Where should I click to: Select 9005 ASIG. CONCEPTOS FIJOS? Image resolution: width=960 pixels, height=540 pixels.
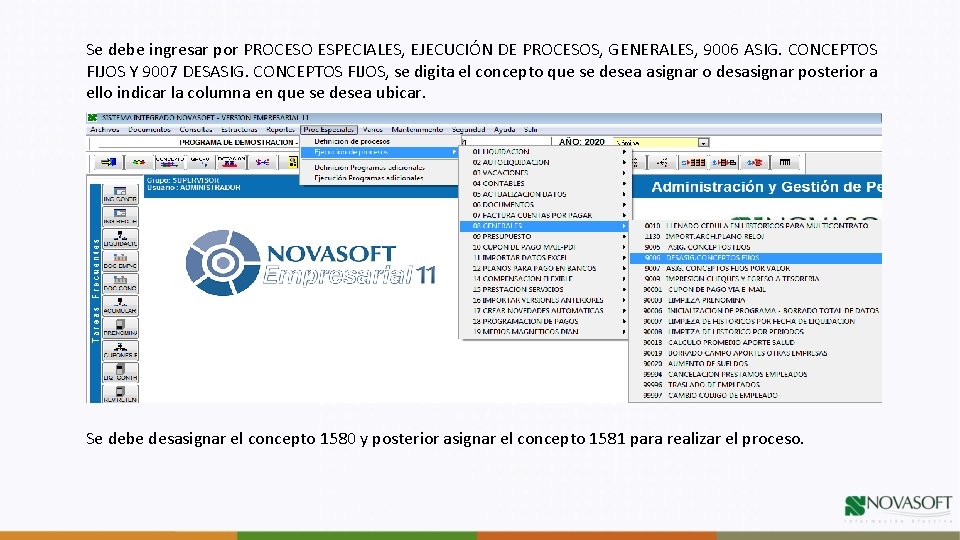point(756,247)
